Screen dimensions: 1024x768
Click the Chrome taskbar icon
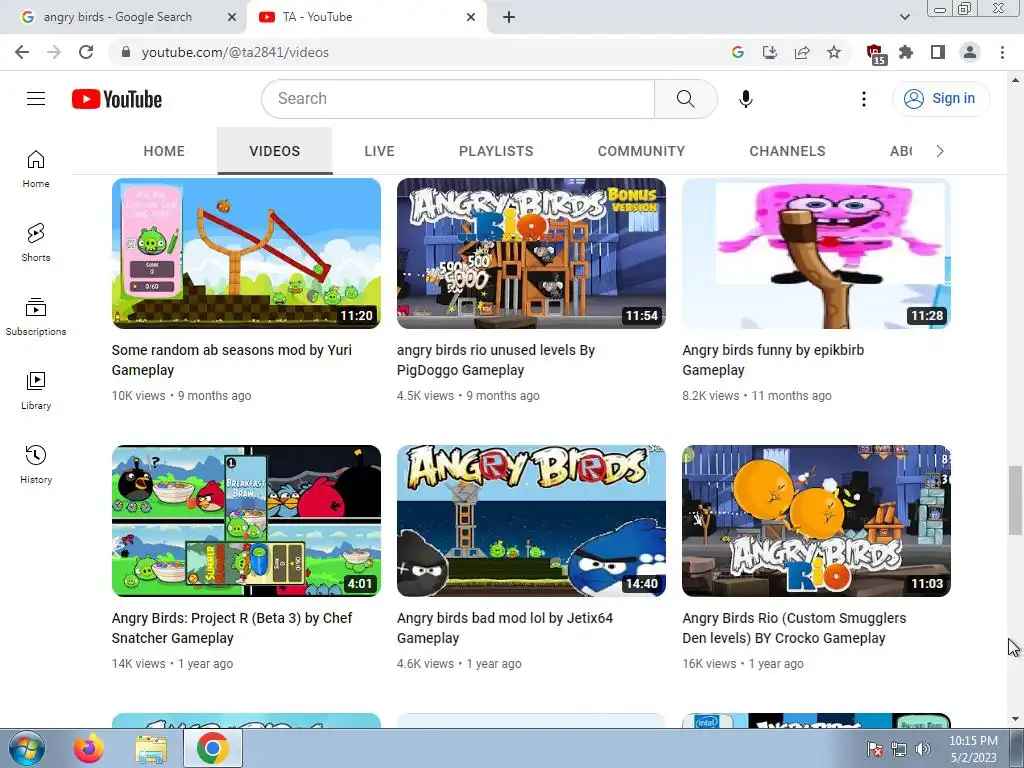213,748
